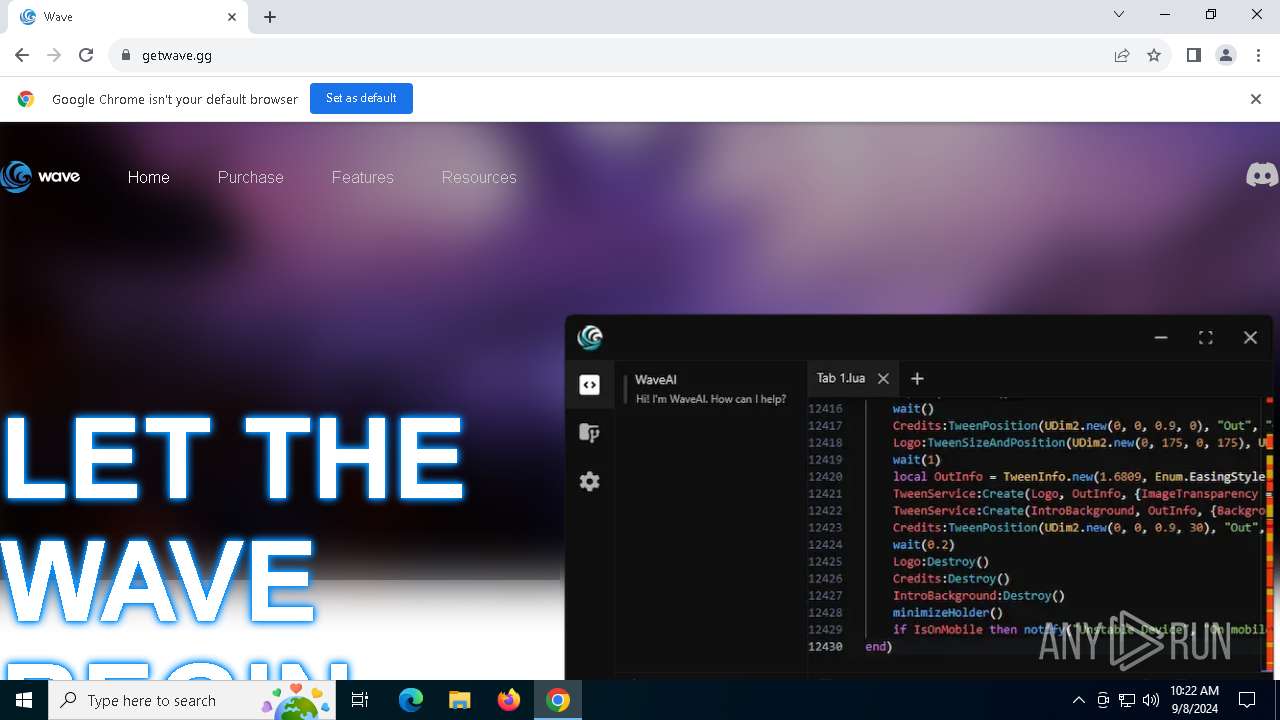The height and width of the screenshot is (720, 1280).
Task: Open the script hub sidebar icon
Action: pyautogui.click(x=590, y=433)
